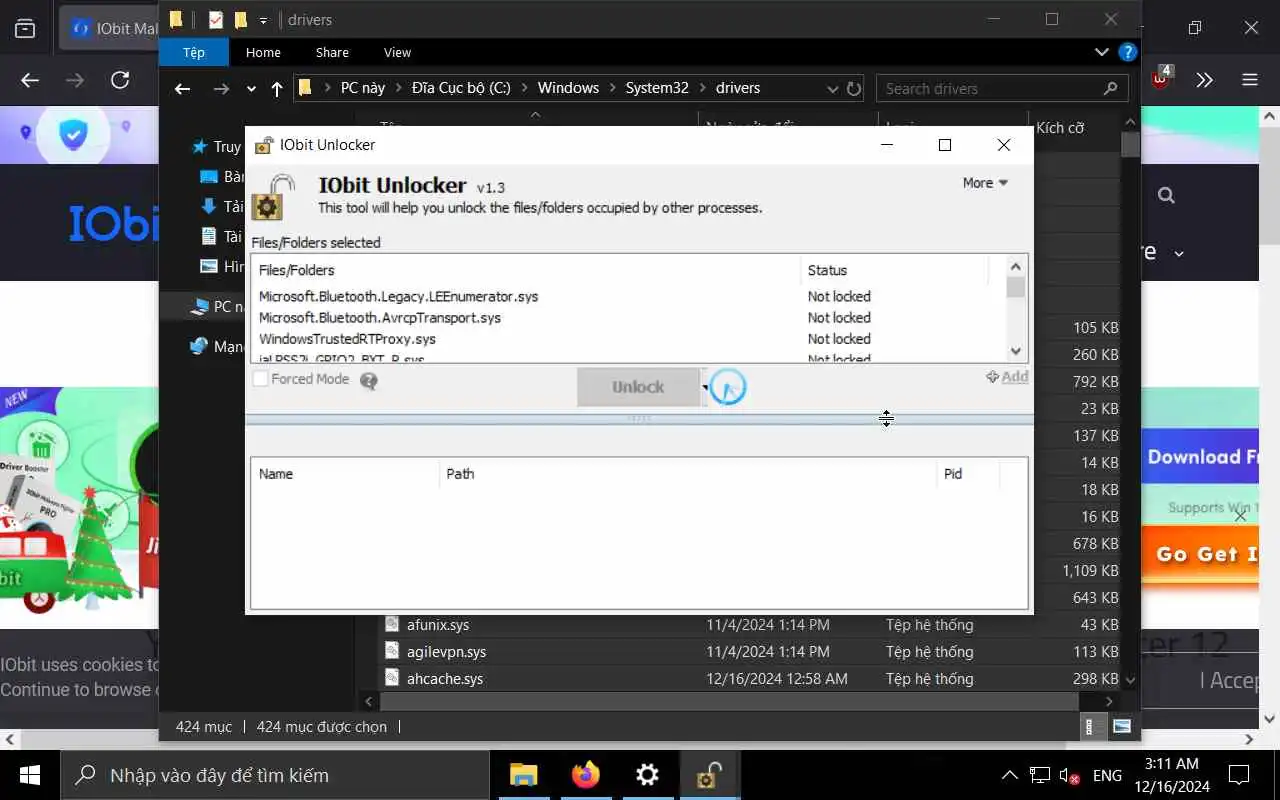Open quick access toolbar customize dropdown

[263, 20]
